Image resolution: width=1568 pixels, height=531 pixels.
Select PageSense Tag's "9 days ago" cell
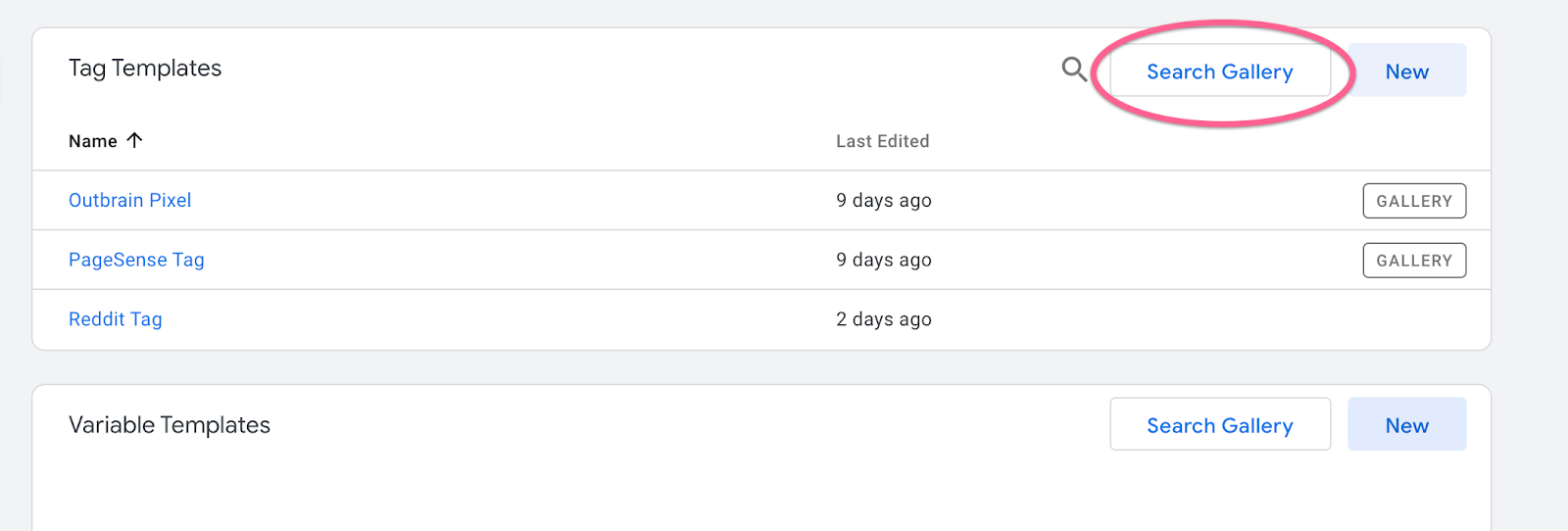click(x=884, y=260)
